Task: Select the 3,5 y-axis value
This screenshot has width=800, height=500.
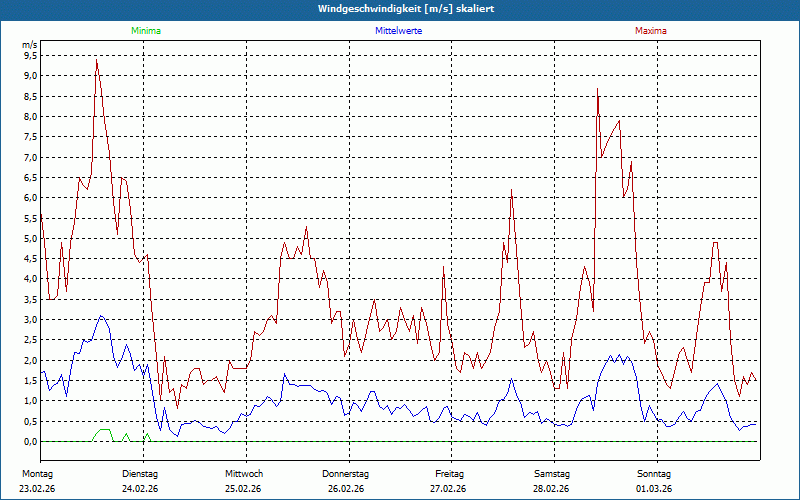Action: [x=31, y=299]
